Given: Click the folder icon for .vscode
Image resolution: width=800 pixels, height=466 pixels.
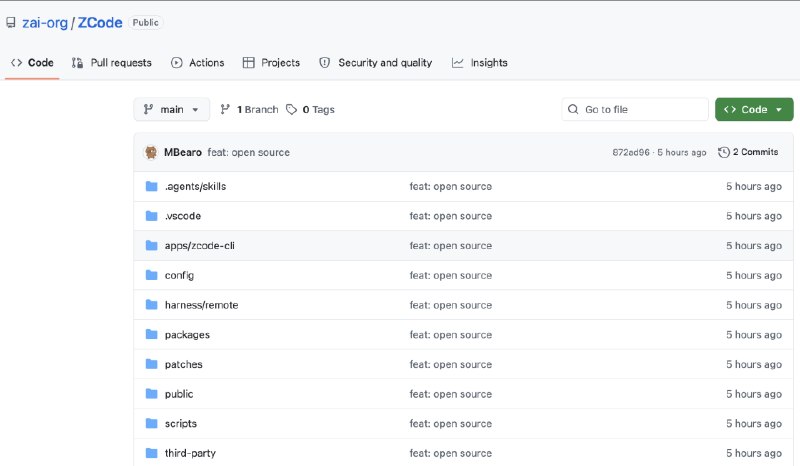Looking at the screenshot, I should pyautogui.click(x=152, y=216).
